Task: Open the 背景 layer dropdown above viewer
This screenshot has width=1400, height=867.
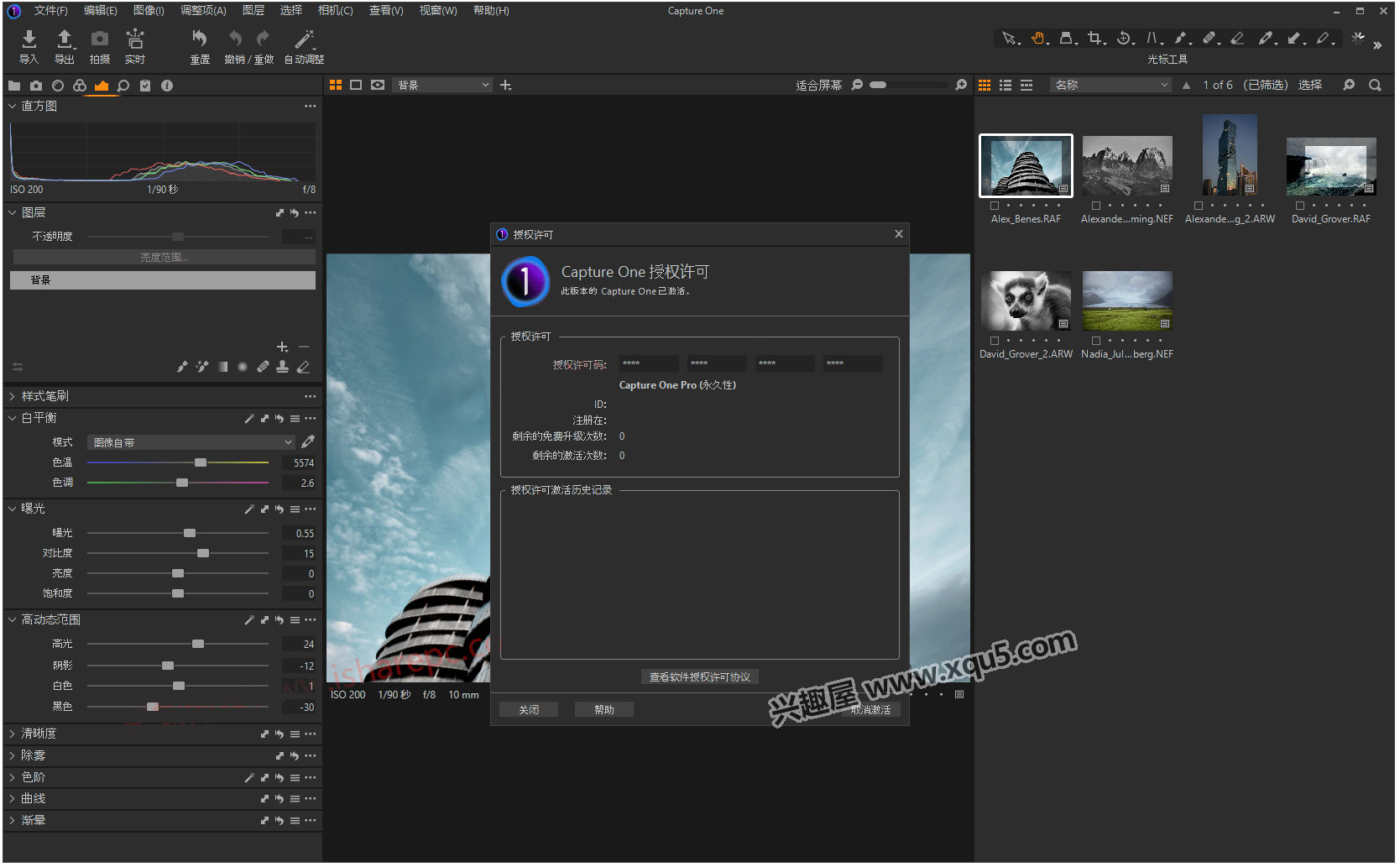Action: click(x=442, y=85)
